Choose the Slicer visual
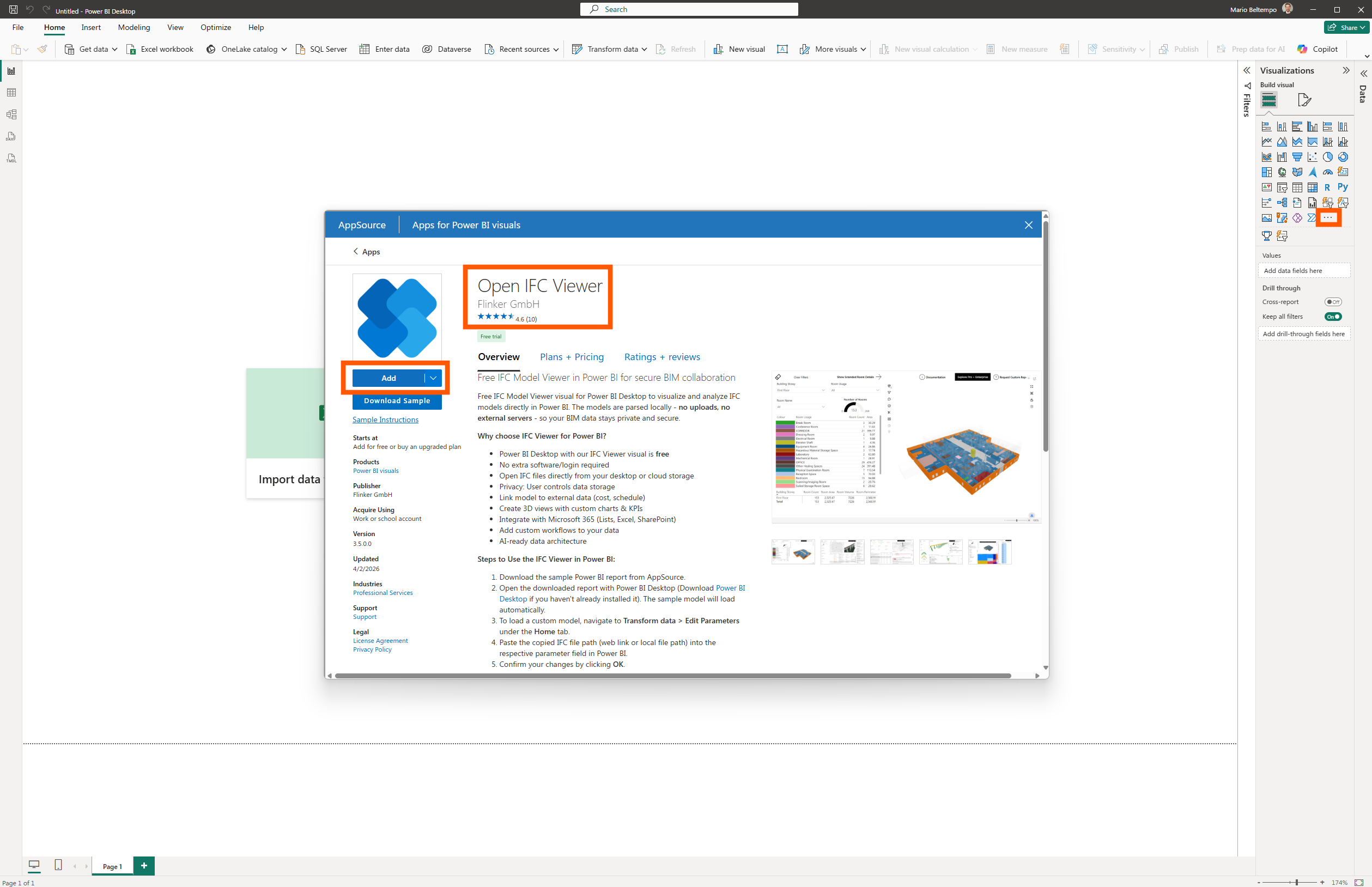The image size is (1372, 887). point(1282,187)
